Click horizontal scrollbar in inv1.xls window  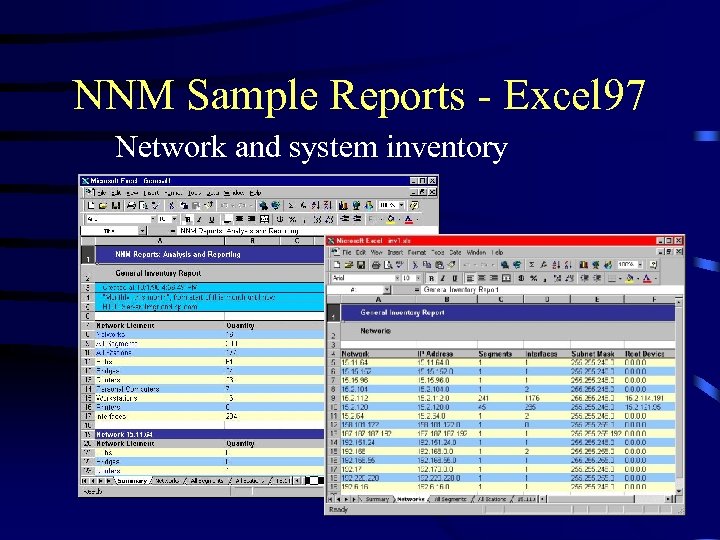point(610,499)
